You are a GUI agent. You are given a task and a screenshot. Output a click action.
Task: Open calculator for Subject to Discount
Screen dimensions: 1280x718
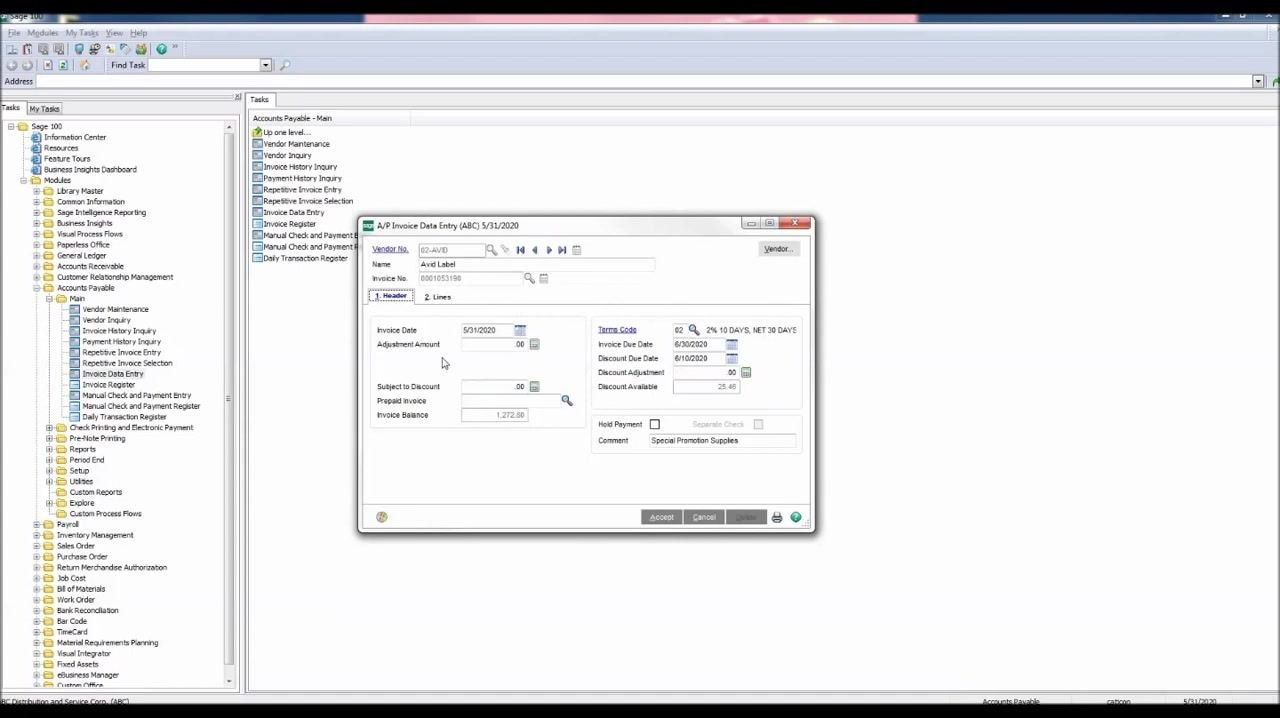click(x=534, y=386)
